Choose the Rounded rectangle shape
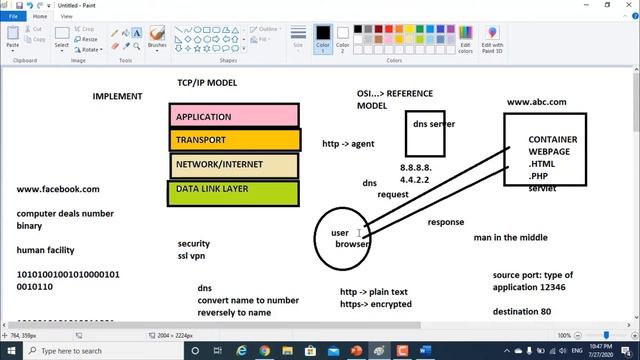Image resolution: width=640 pixels, height=360 pixels. tap(216, 30)
